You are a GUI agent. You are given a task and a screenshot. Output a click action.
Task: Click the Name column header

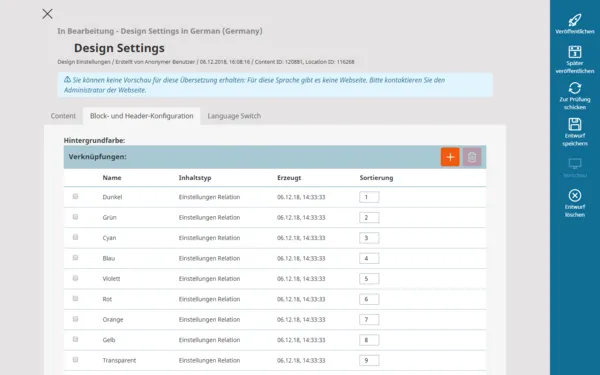coord(112,178)
